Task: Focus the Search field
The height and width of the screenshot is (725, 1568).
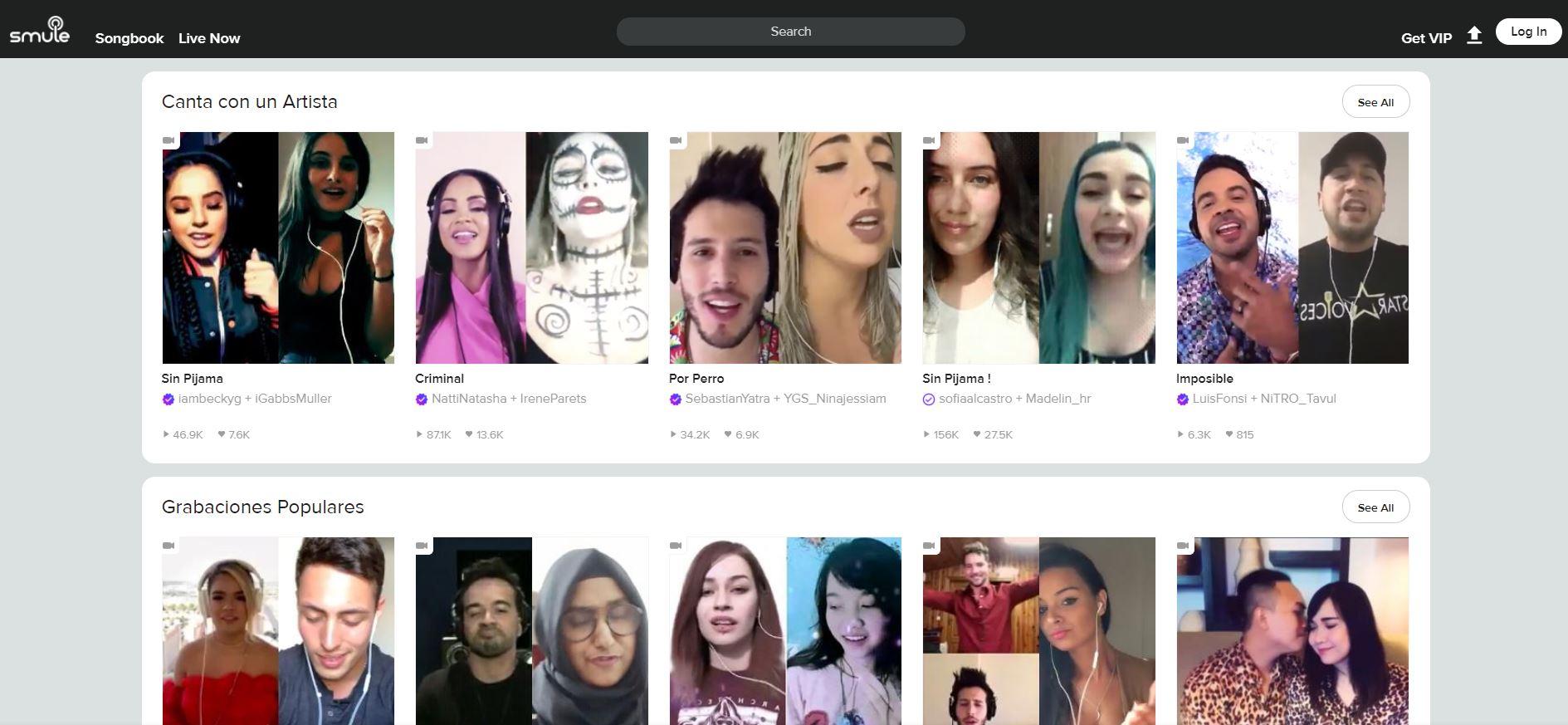Action: (790, 32)
